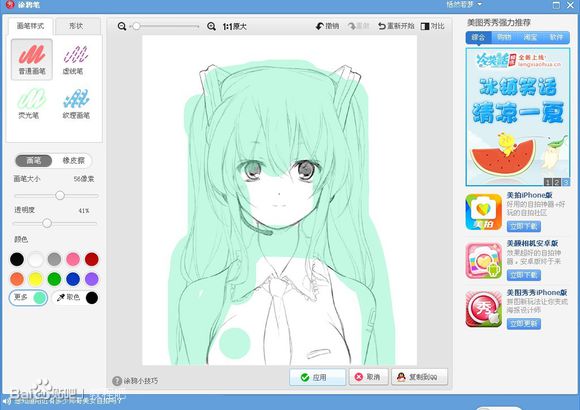Click the zoom out magnifier icon
This screenshot has height=410, width=580.
[122, 26]
